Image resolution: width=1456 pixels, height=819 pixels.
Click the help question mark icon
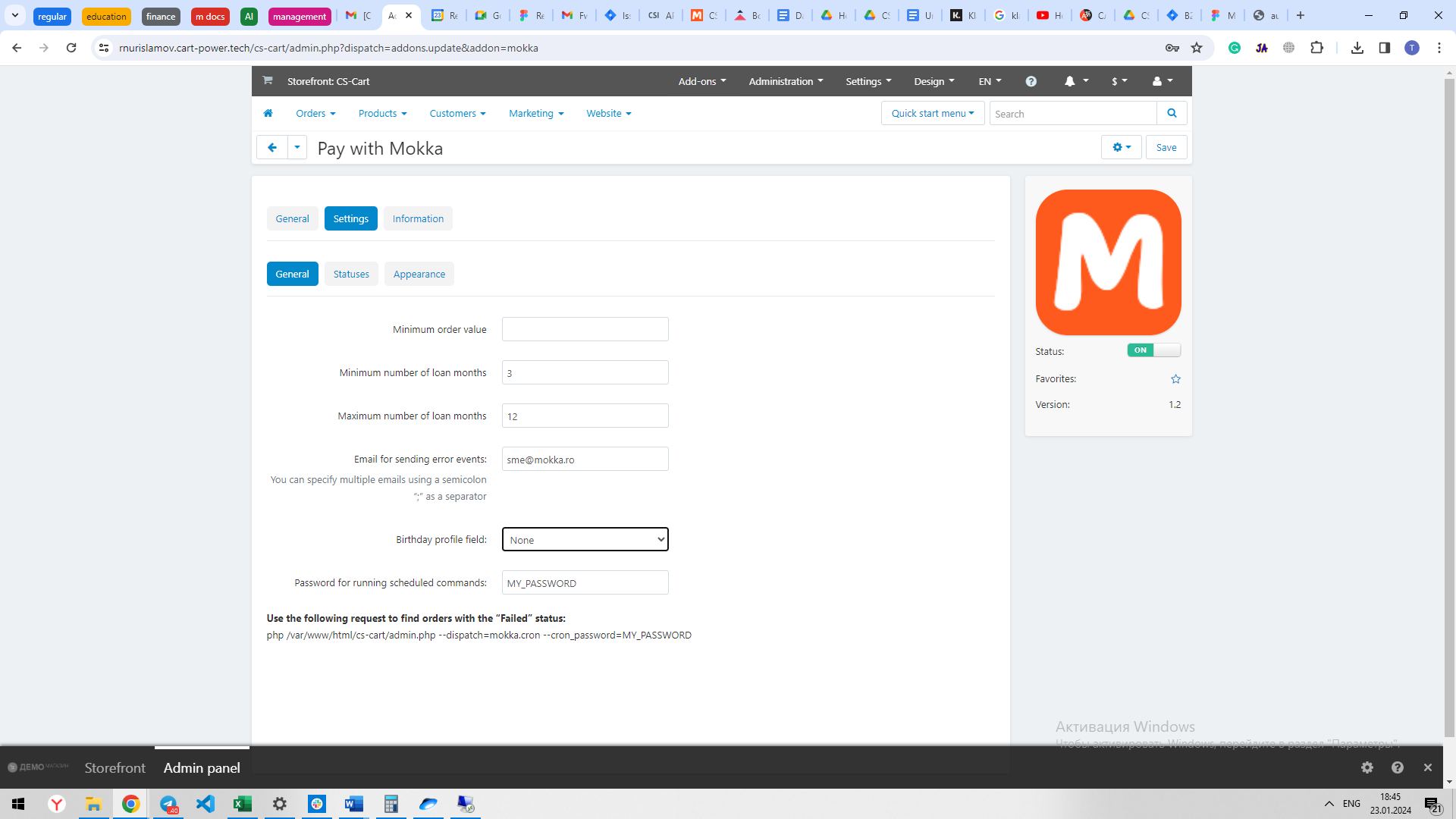click(x=1031, y=81)
